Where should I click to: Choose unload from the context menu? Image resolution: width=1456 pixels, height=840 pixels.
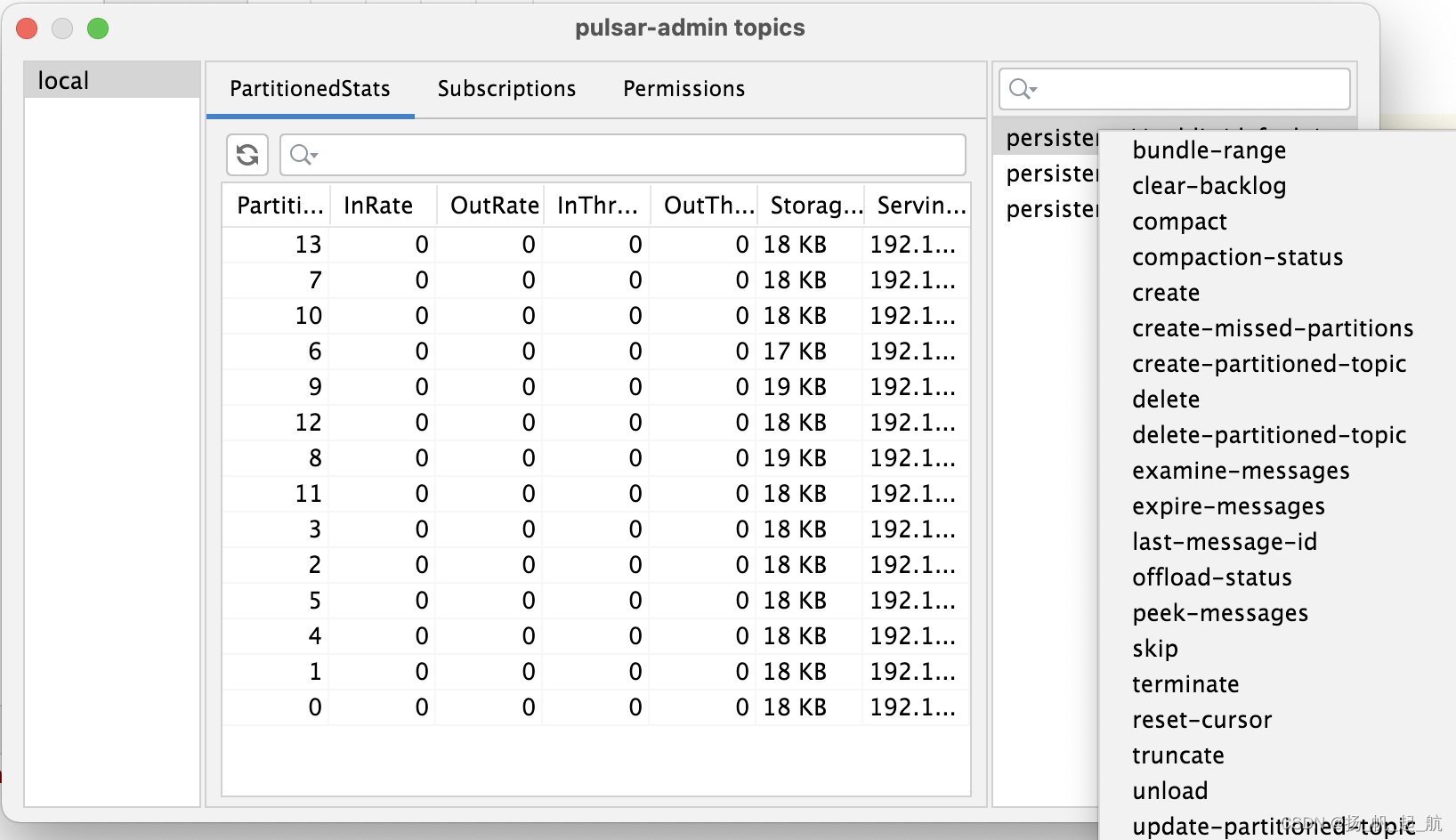[1169, 791]
